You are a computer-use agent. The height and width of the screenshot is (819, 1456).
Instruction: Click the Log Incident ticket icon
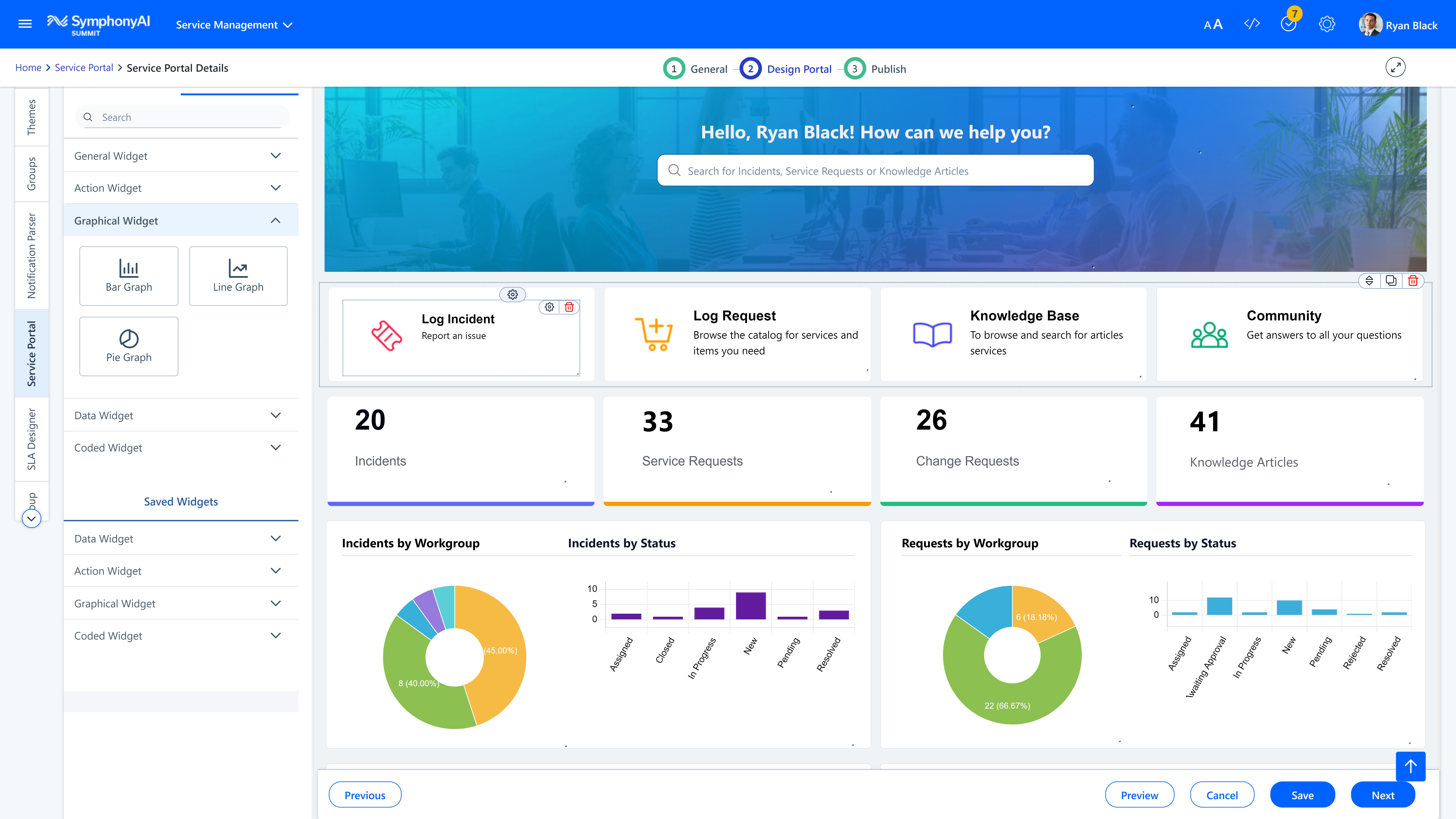coord(387,336)
